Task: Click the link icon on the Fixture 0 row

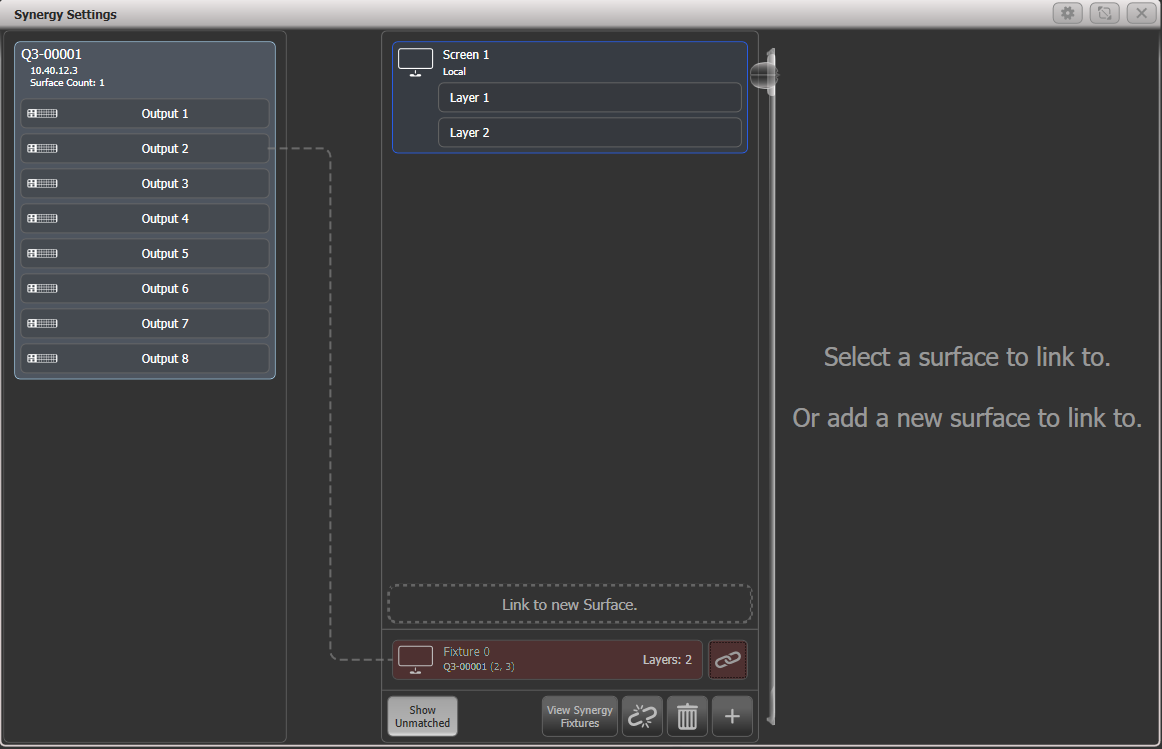Action: point(727,659)
